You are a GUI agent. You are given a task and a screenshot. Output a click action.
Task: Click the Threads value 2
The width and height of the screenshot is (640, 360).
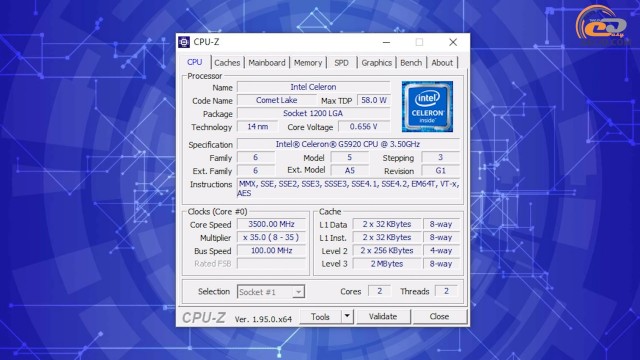446,291
